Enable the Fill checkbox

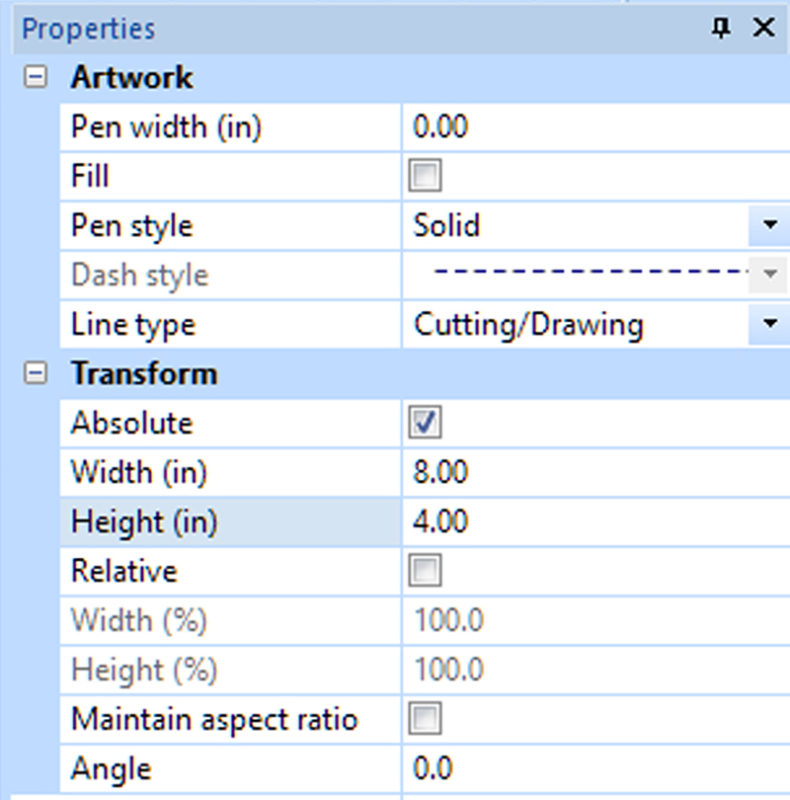[x=425, y=177]
